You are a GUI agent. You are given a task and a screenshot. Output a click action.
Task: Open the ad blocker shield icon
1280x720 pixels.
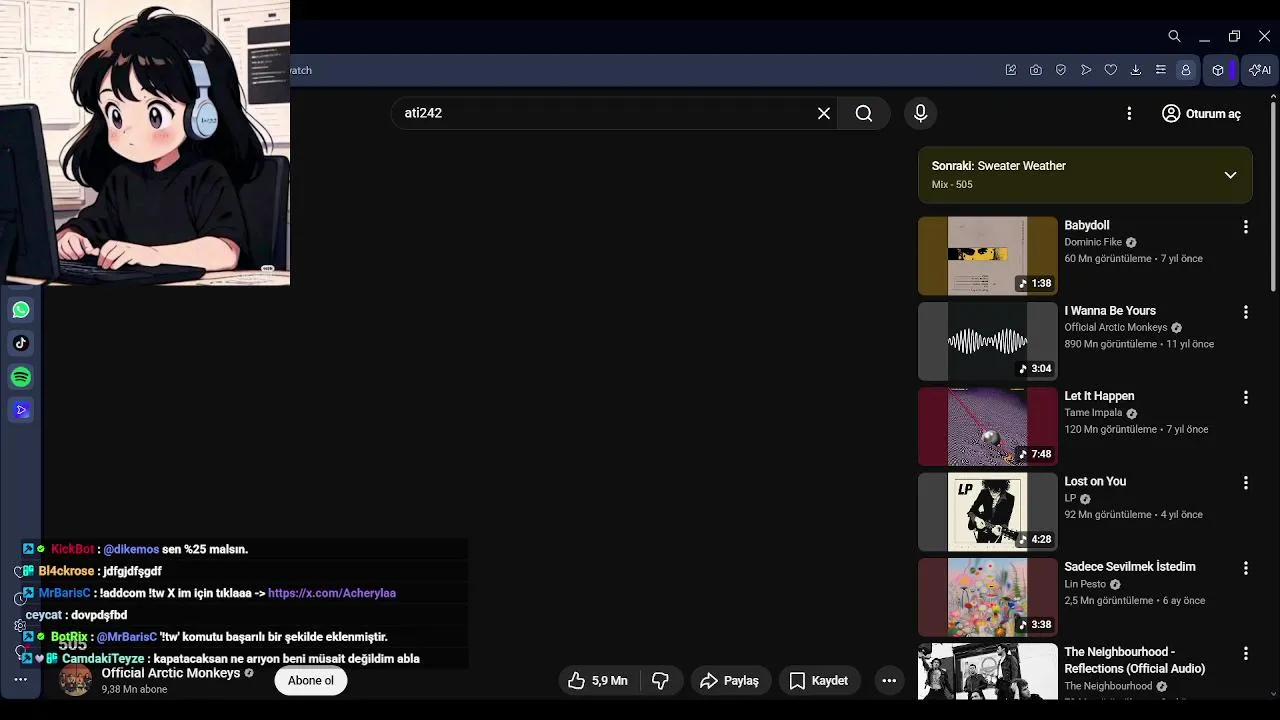(1060, 70)
